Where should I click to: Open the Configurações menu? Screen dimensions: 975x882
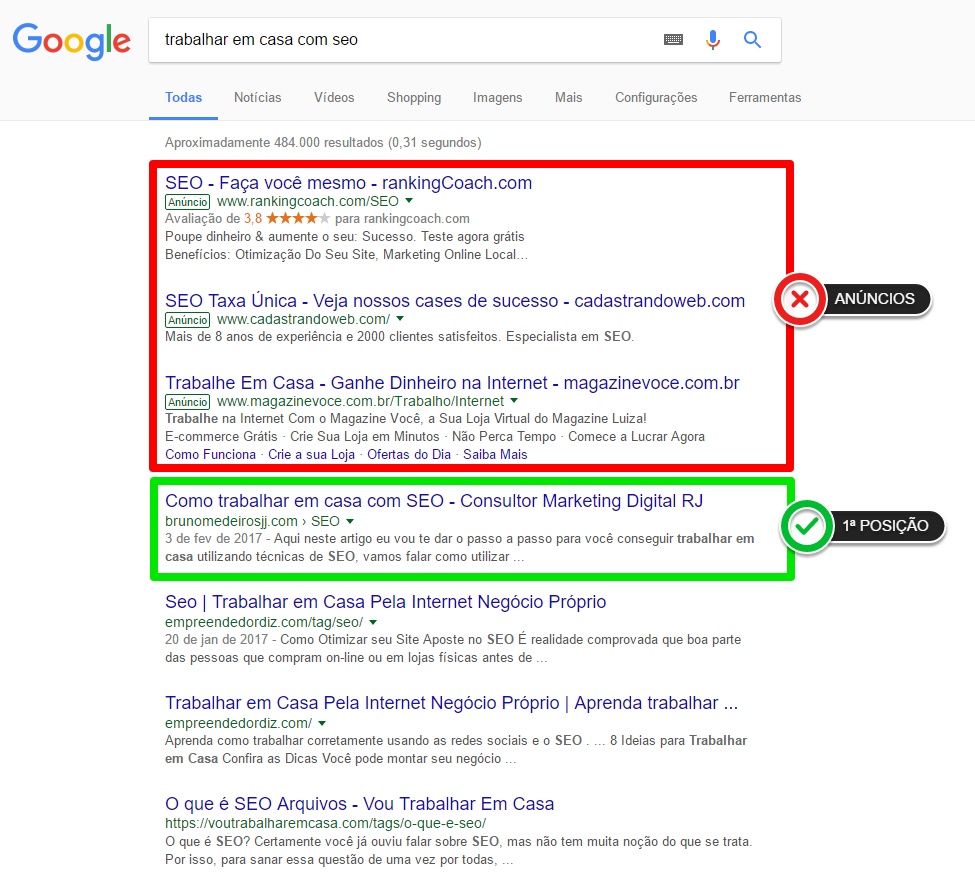coord(656,98)
